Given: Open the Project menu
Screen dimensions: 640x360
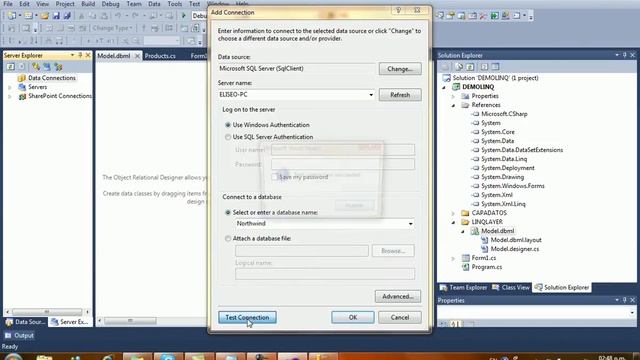Looking at the screenshot, I should (x=65, y=4).
